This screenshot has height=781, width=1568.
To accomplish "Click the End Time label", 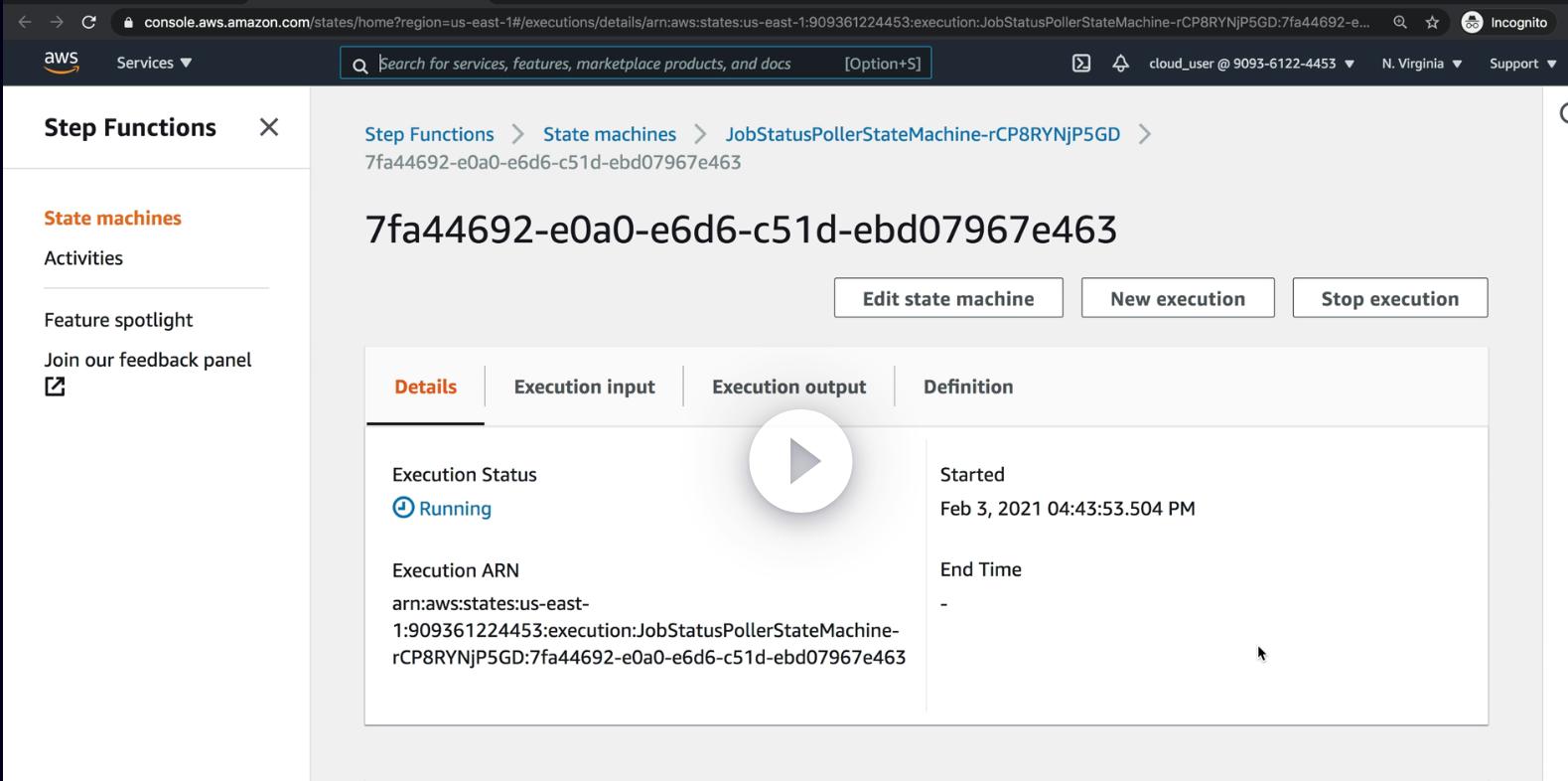I will (x=981, y=569).
